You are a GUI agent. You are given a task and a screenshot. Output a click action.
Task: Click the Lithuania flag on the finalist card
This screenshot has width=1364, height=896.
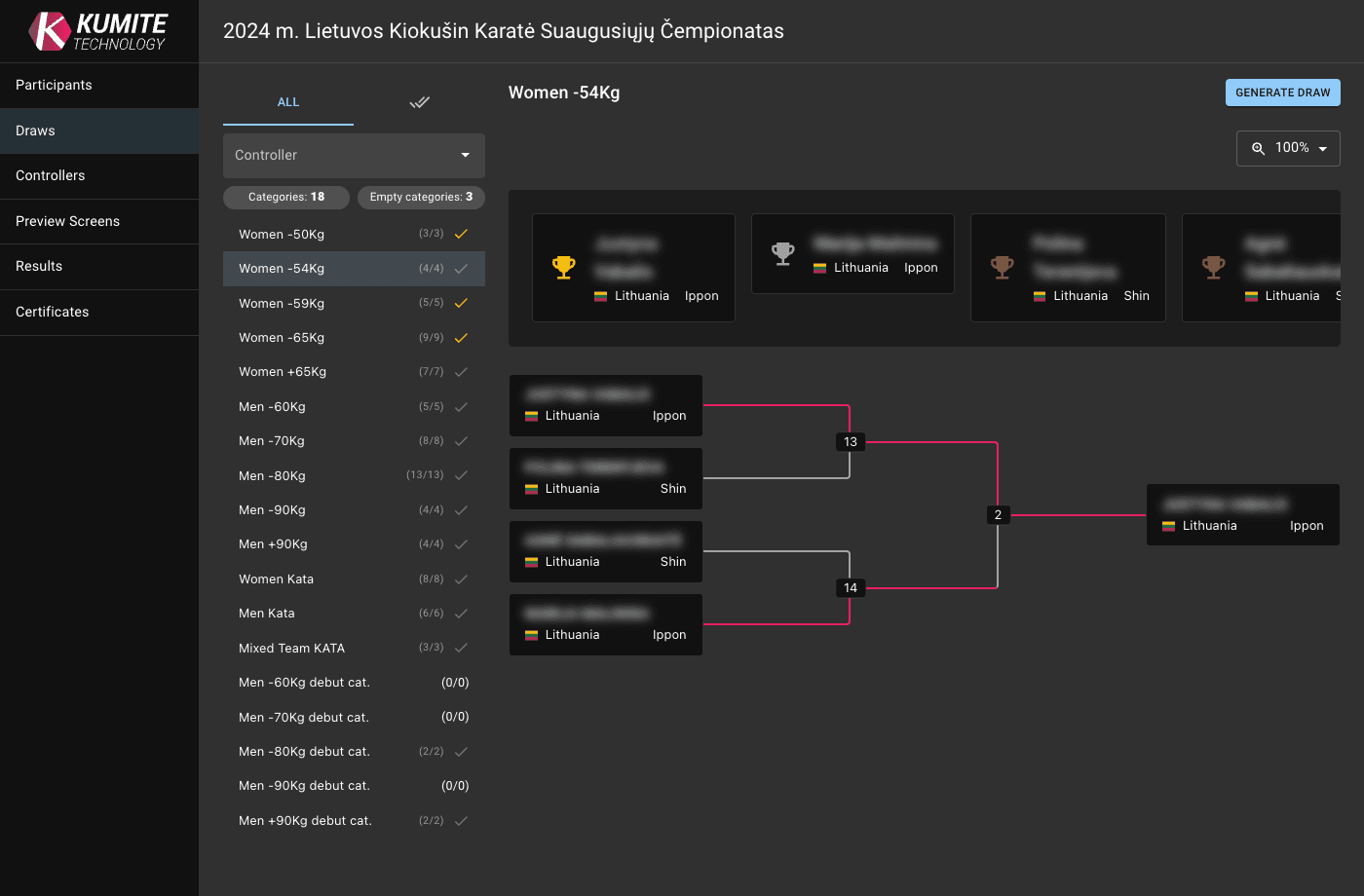[1169, 525]
